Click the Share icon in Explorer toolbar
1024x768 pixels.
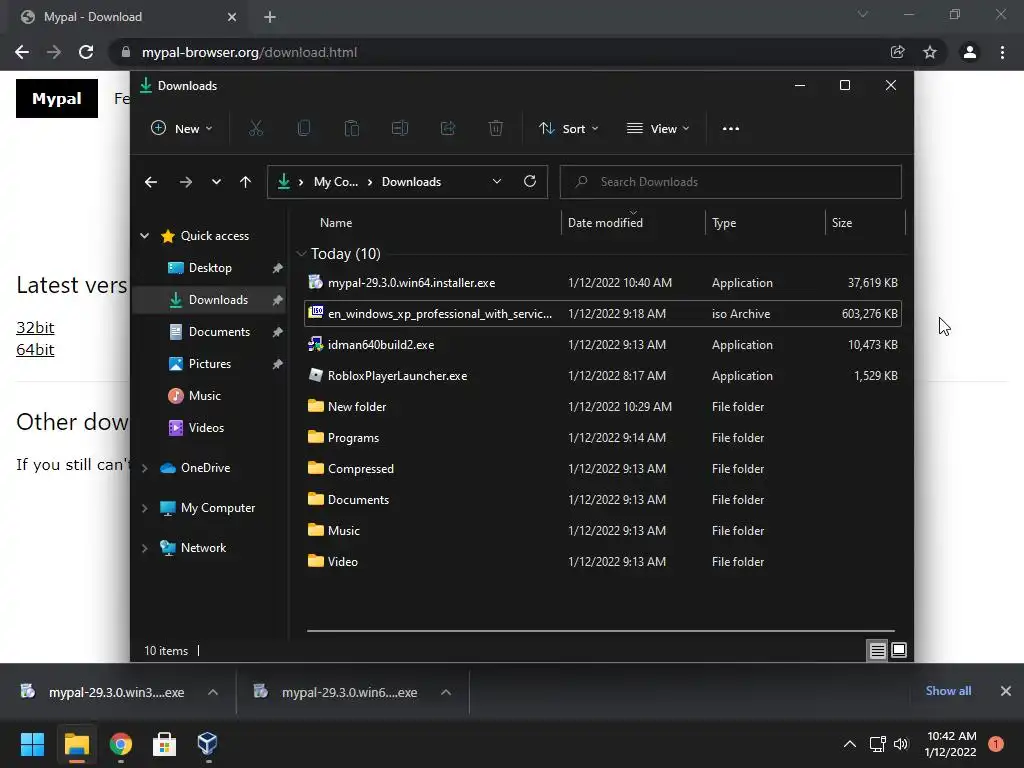(448, 129)
